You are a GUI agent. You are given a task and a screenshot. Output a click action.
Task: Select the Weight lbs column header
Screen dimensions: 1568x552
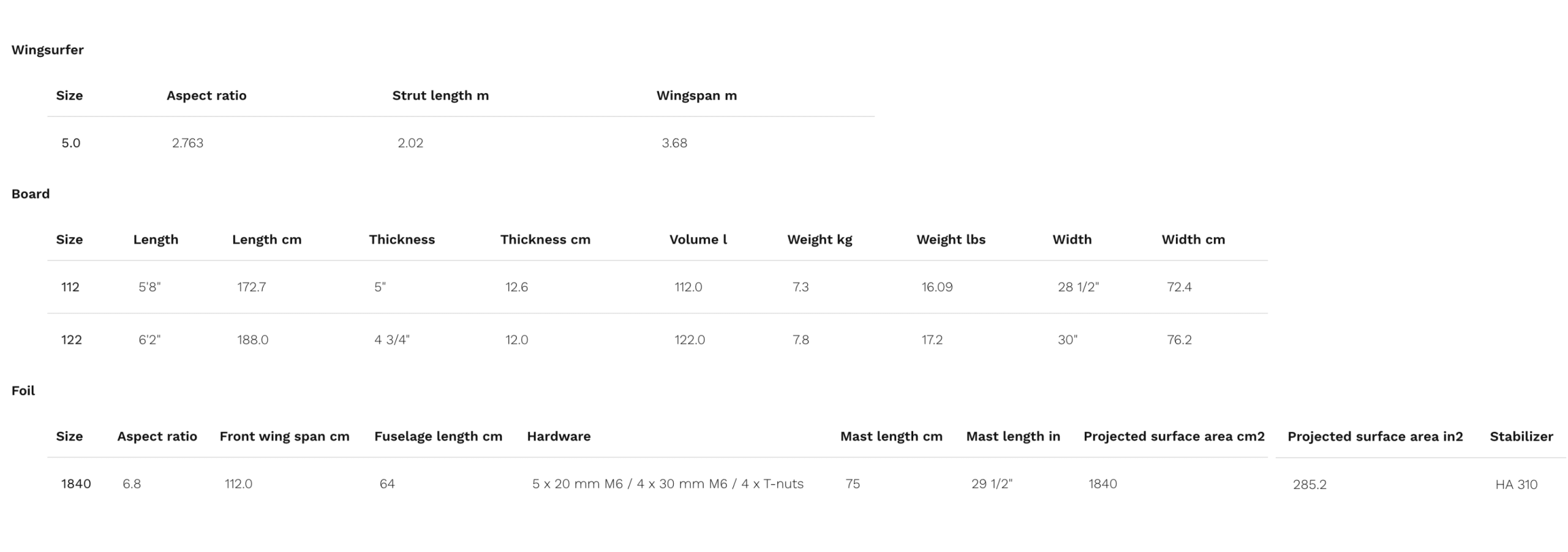click(x=951, y=240)
